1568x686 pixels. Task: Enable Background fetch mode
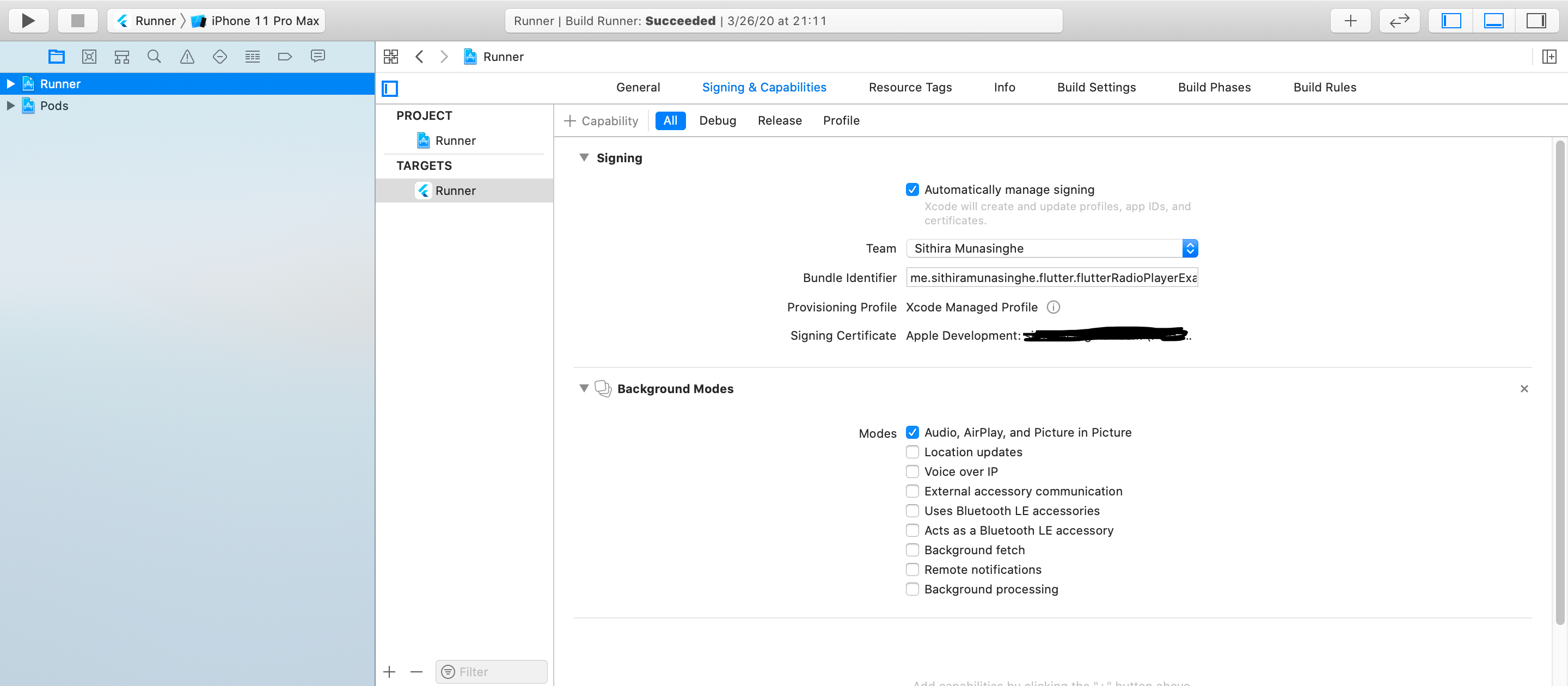[912, 550]
